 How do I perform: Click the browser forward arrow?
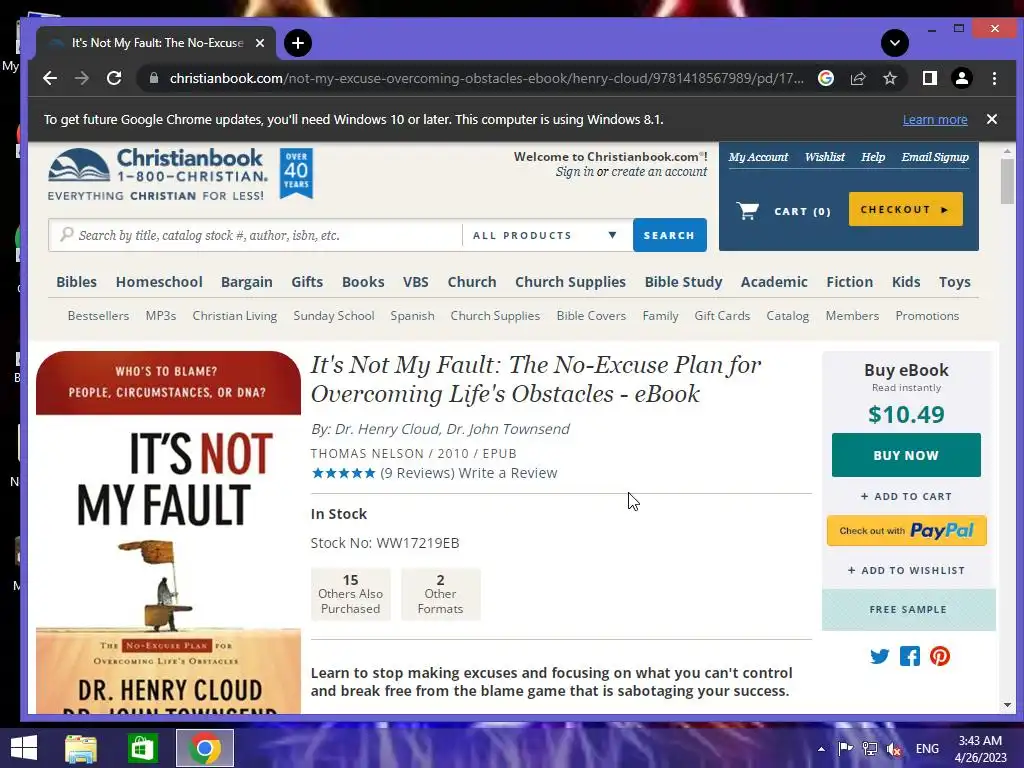coord(82,78)
